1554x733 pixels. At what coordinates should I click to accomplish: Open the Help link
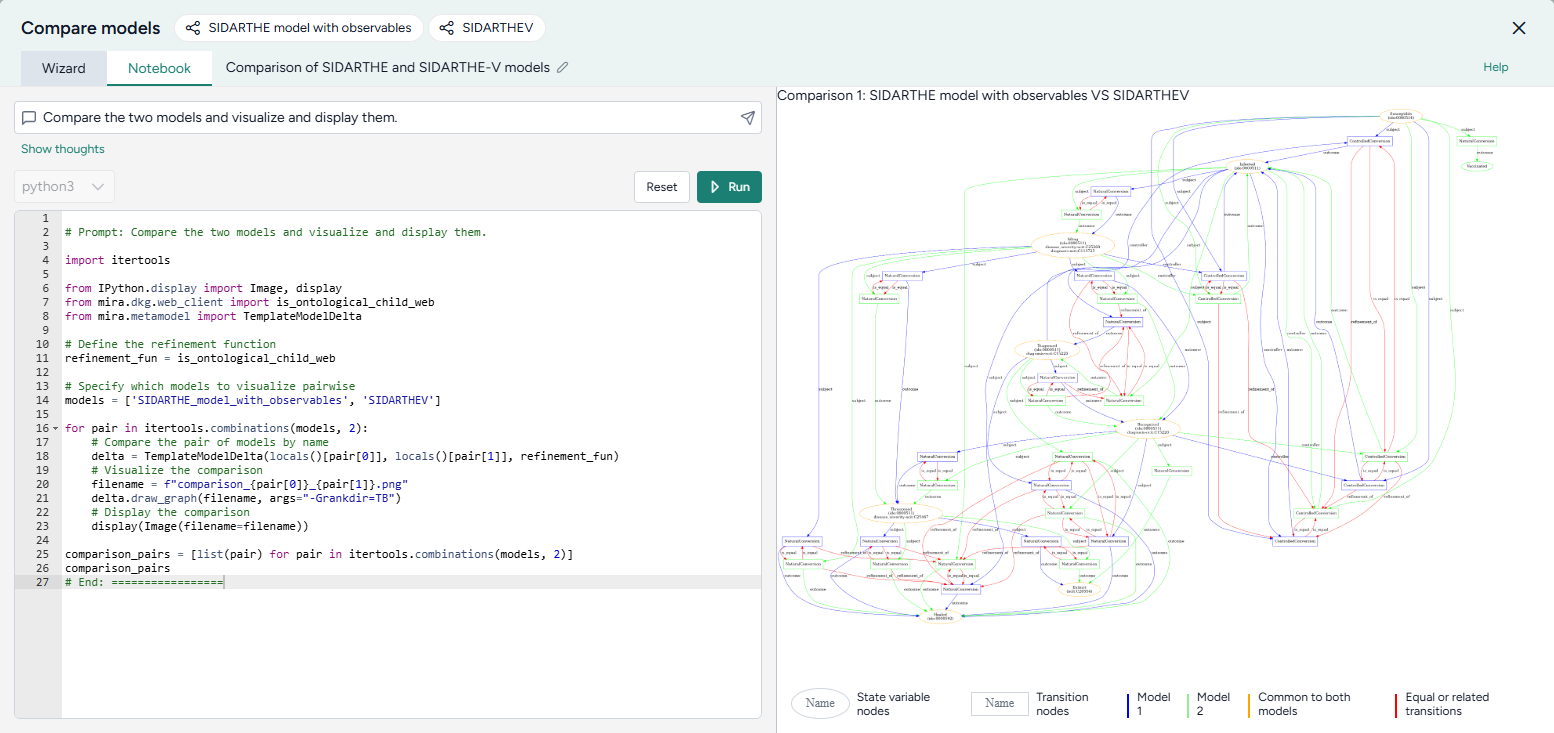1495,67
